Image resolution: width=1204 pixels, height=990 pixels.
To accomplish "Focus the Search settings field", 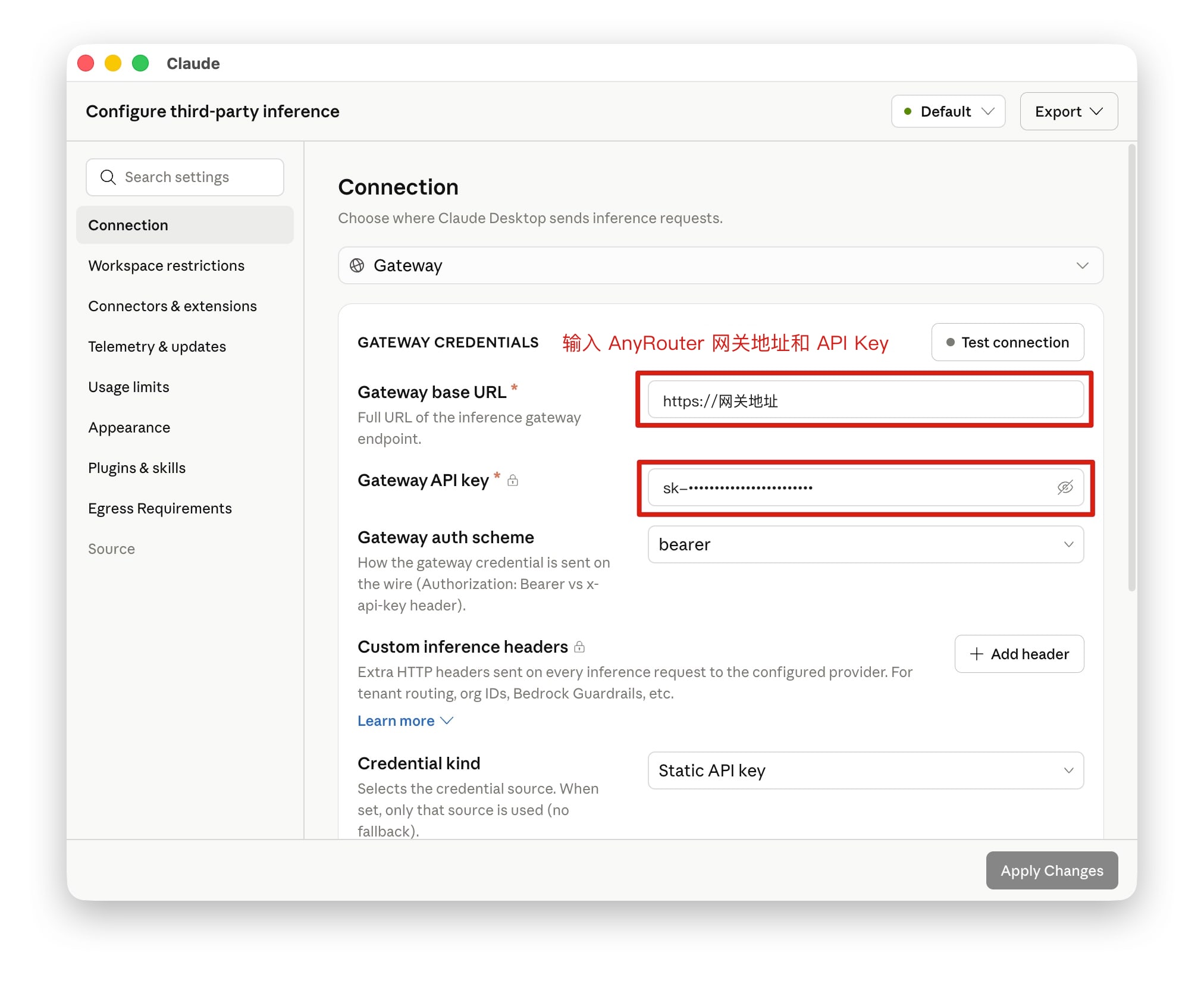I will (185, 177).
